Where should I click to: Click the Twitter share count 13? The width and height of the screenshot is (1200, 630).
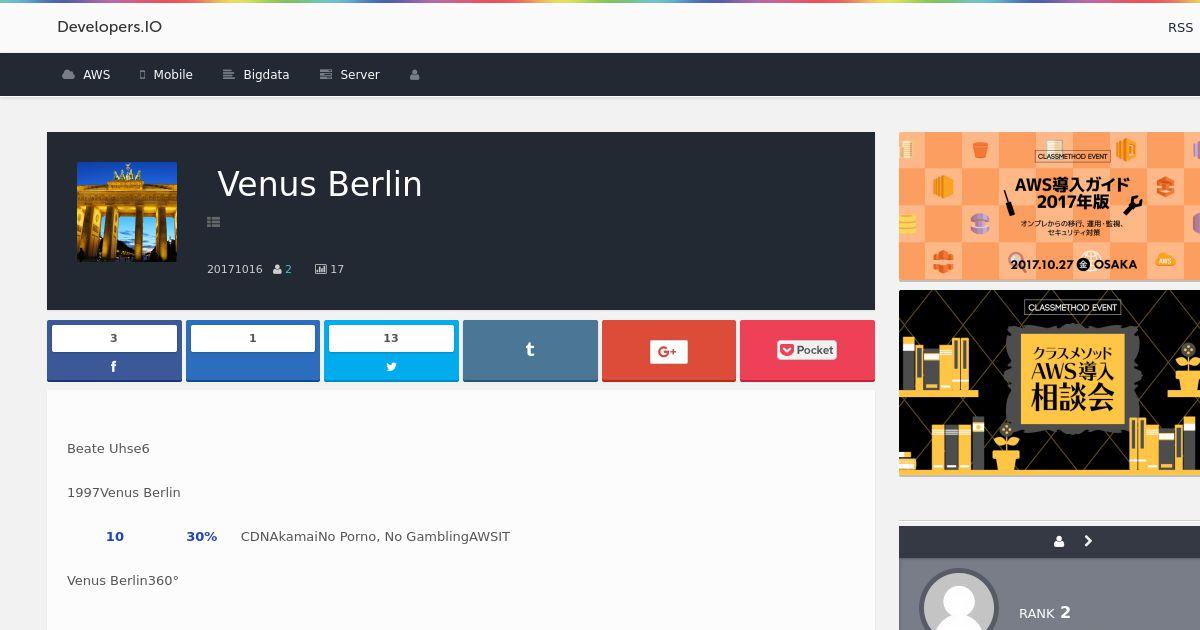(391, 338)
